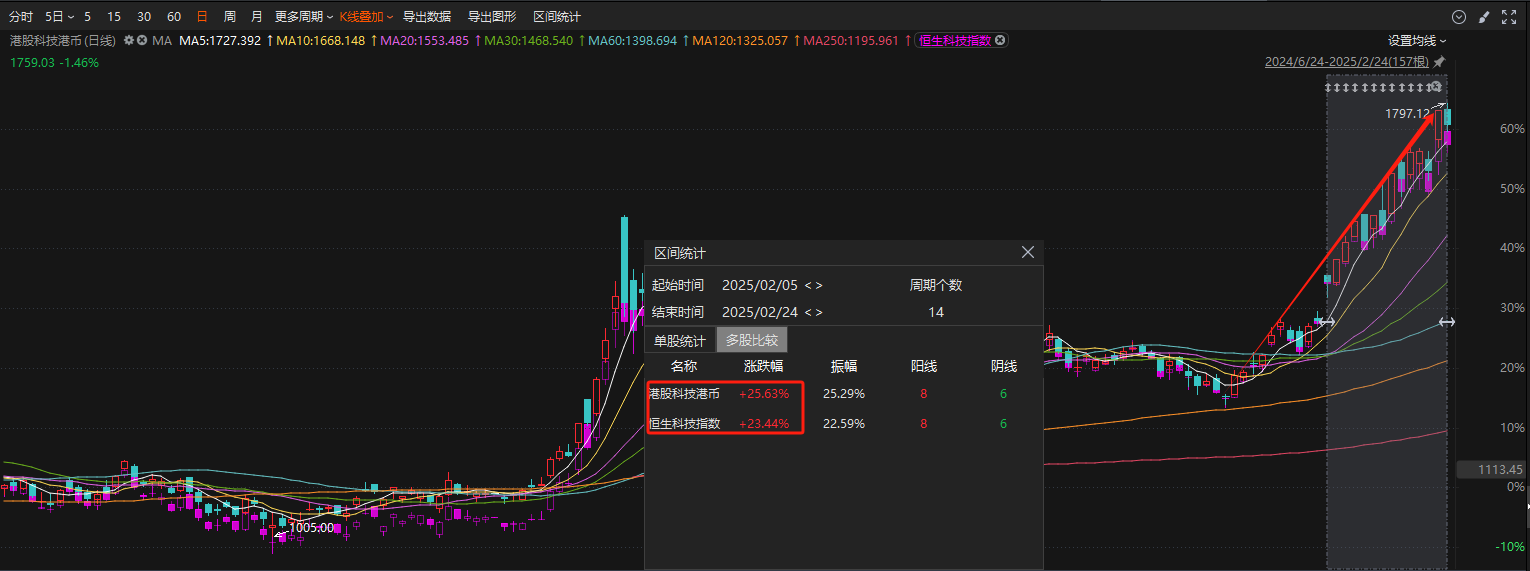
Task: Select the 5-minute period
Action: tap(88, 17)
